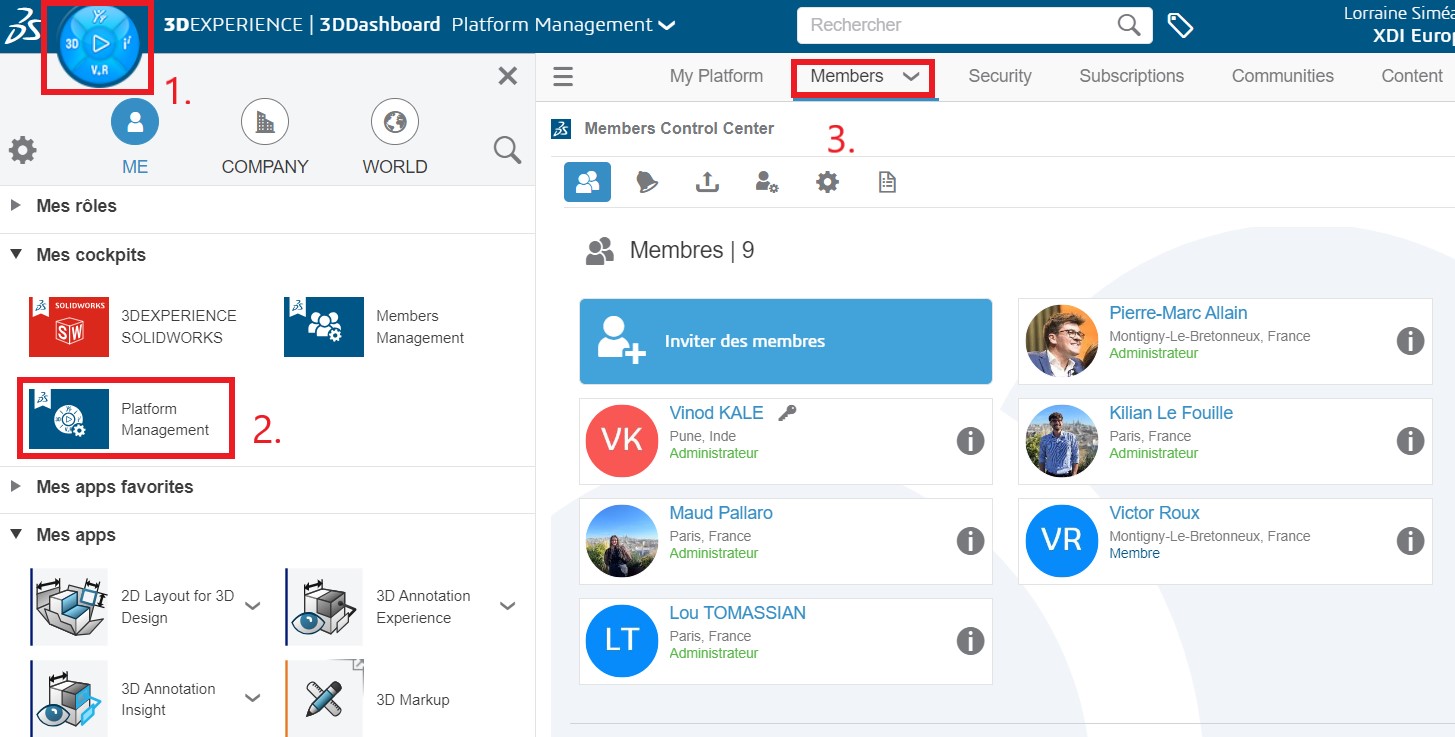Open the report document toolbar icon

[887, 182]
